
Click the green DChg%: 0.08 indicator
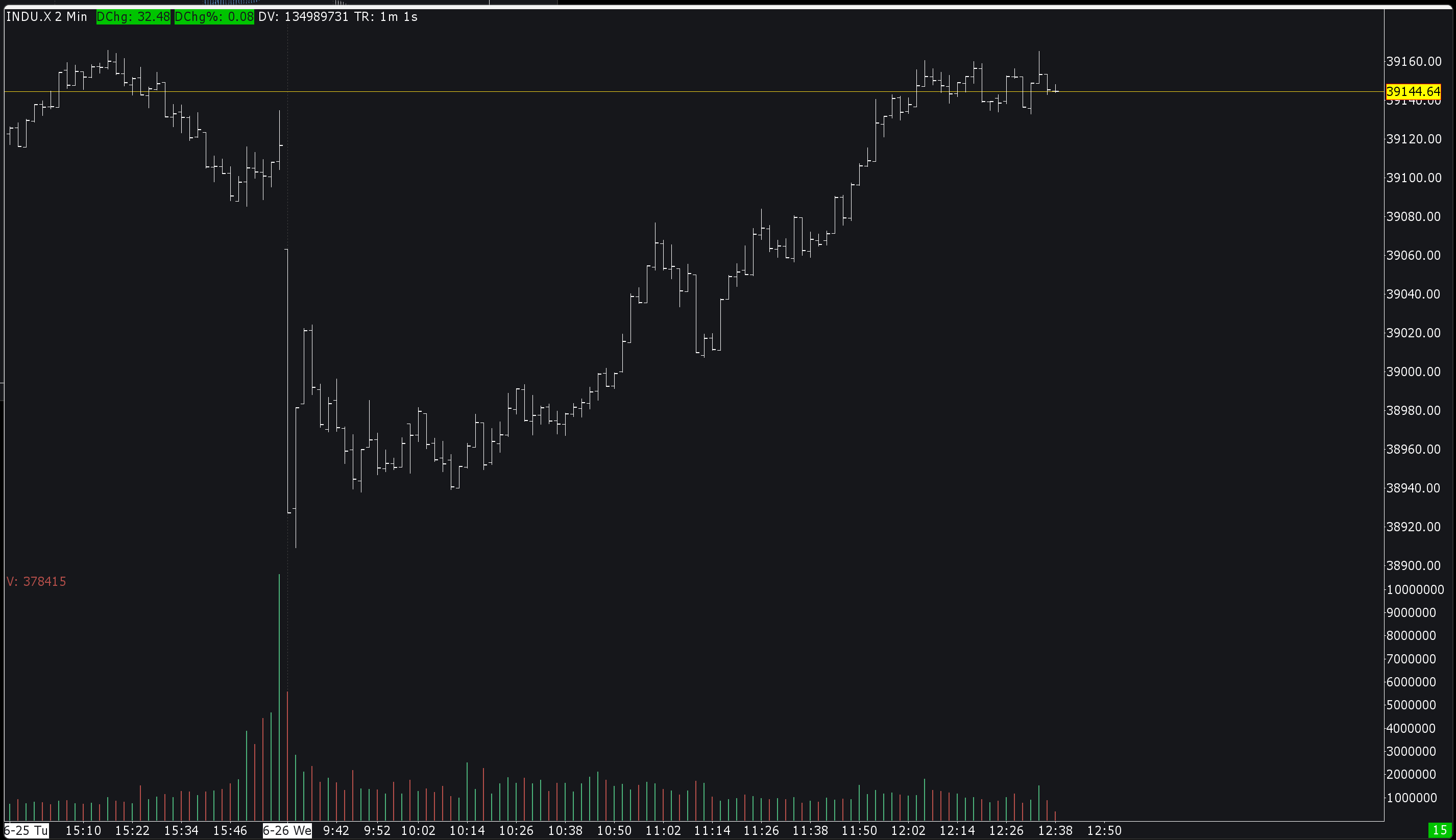click(x=213, y=17)
